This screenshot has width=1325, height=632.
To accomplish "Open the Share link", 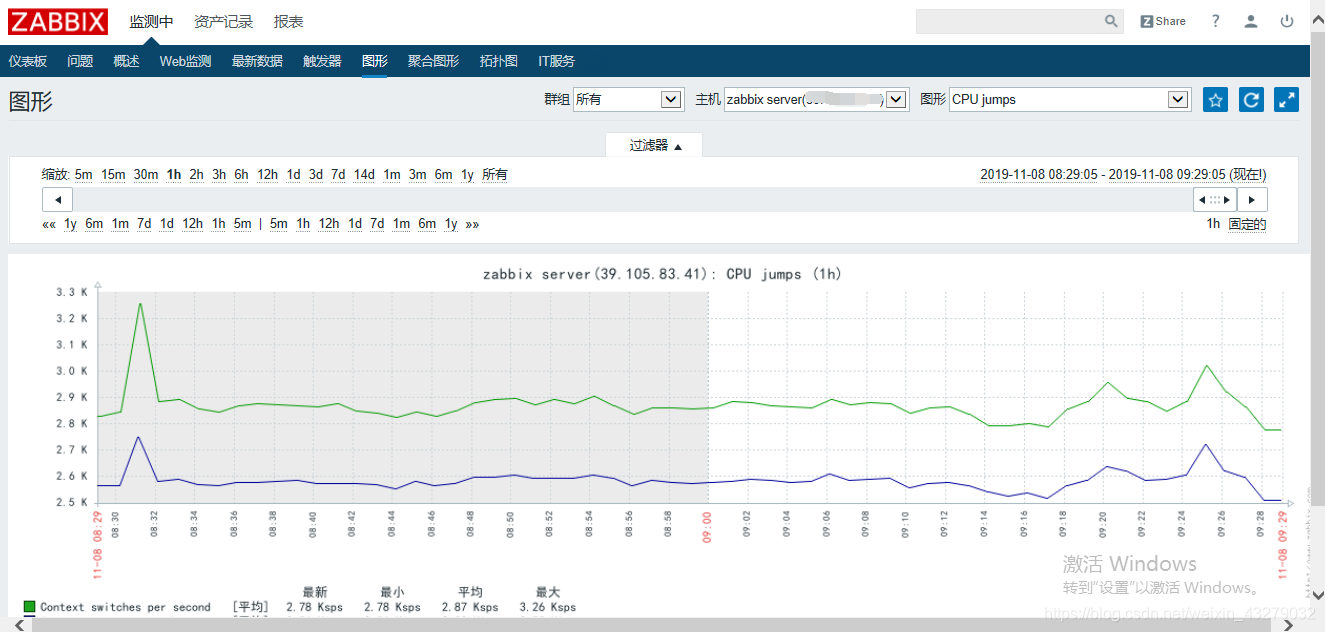I will (x=1163, y=21).
